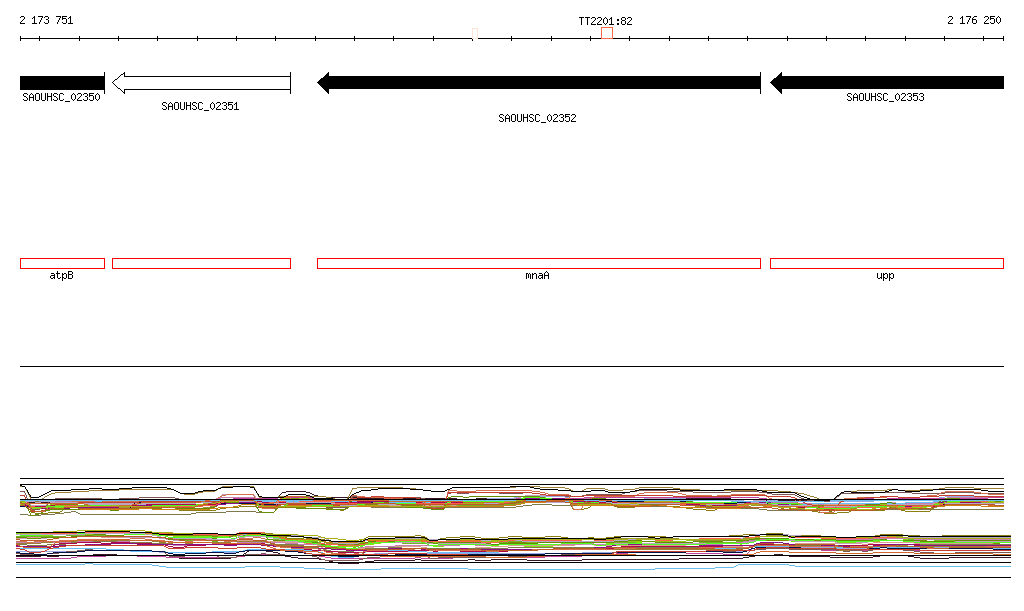
Task: Click the SAOUHSC_02353 label text
Action: coord(885,97)
